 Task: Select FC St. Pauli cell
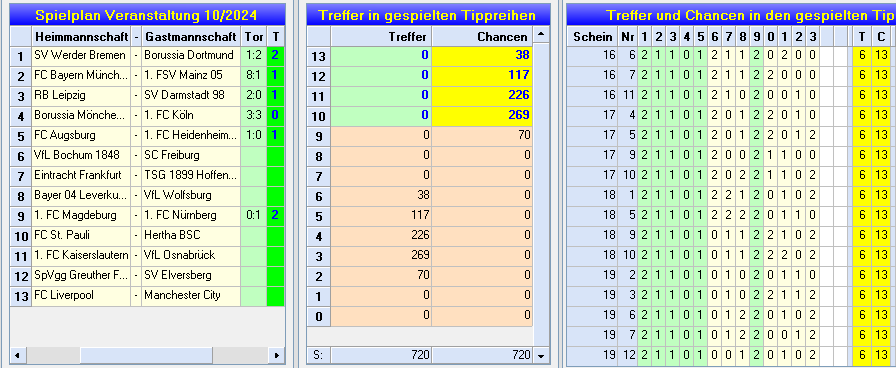click(x=81, y=235)
